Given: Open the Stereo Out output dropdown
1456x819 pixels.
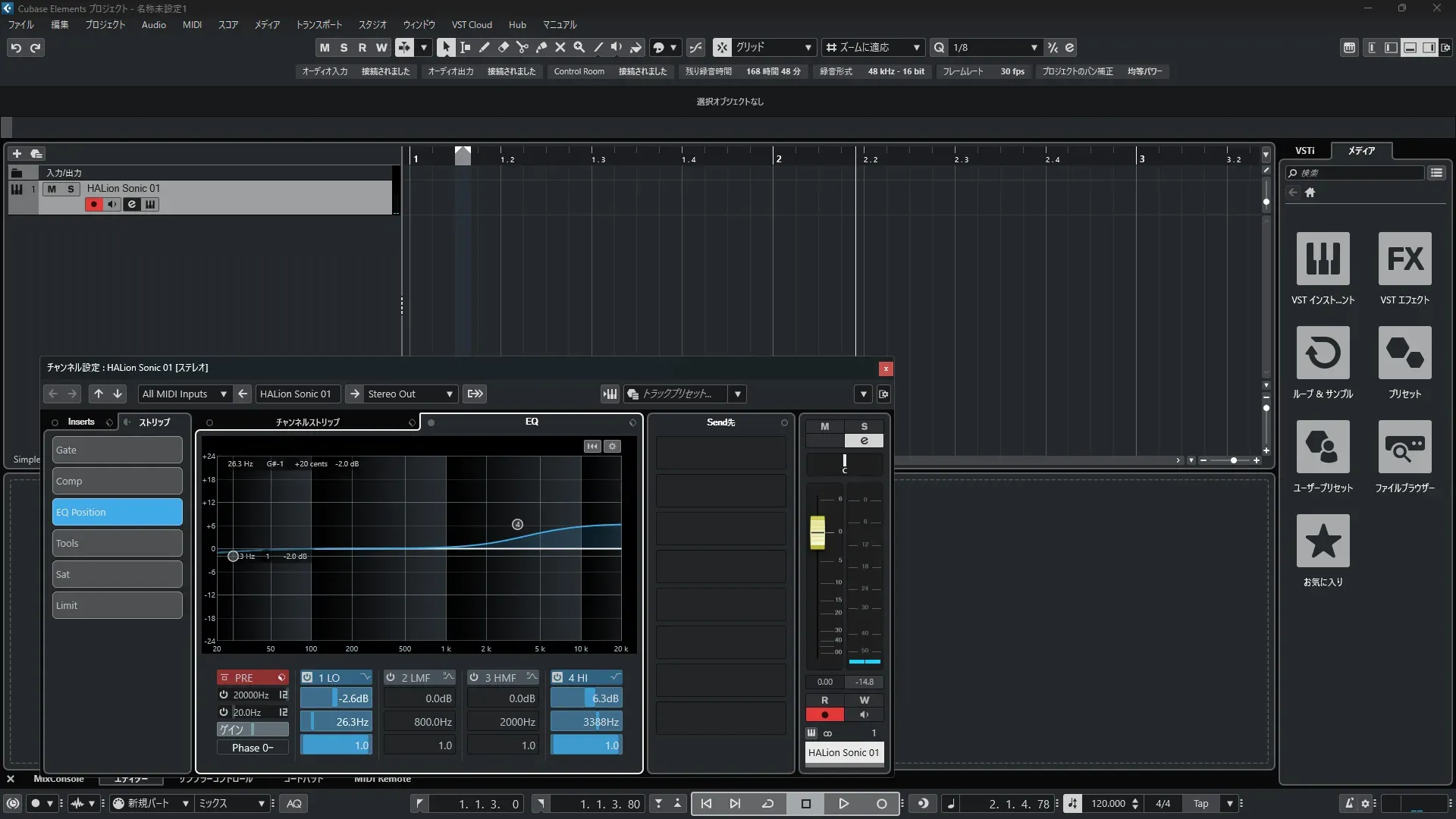Looking at the screenshot, I should click(450, 394).
